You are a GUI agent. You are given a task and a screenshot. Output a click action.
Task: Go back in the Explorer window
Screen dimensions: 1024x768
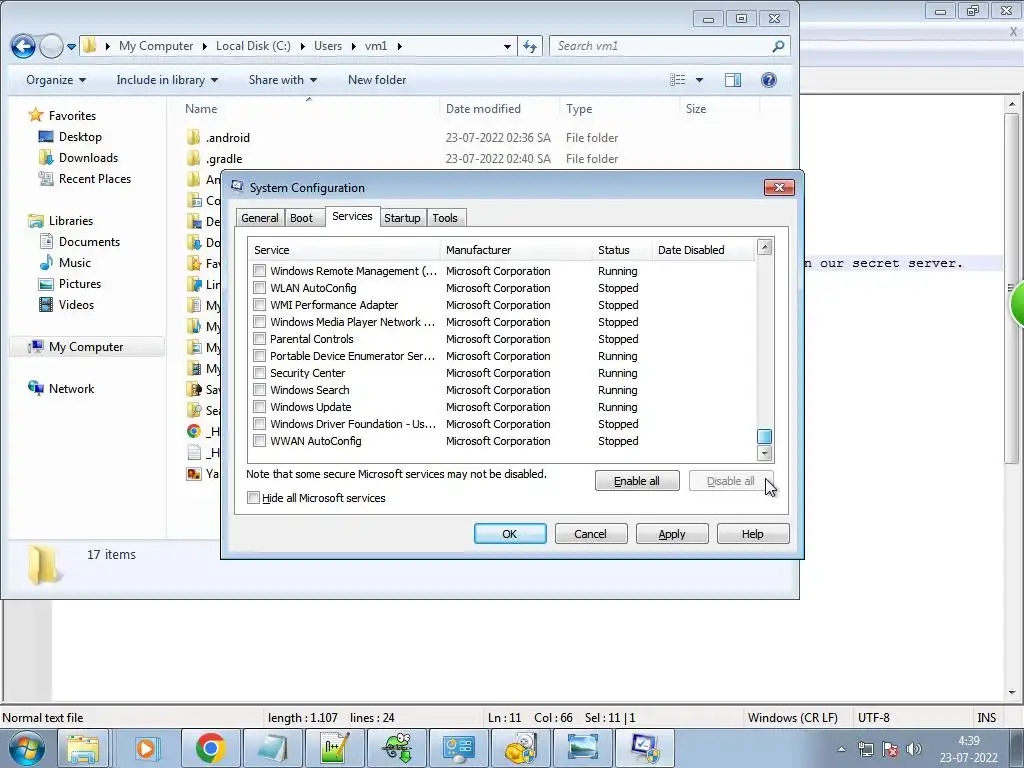pyautogui.click(x=23, y=46)
